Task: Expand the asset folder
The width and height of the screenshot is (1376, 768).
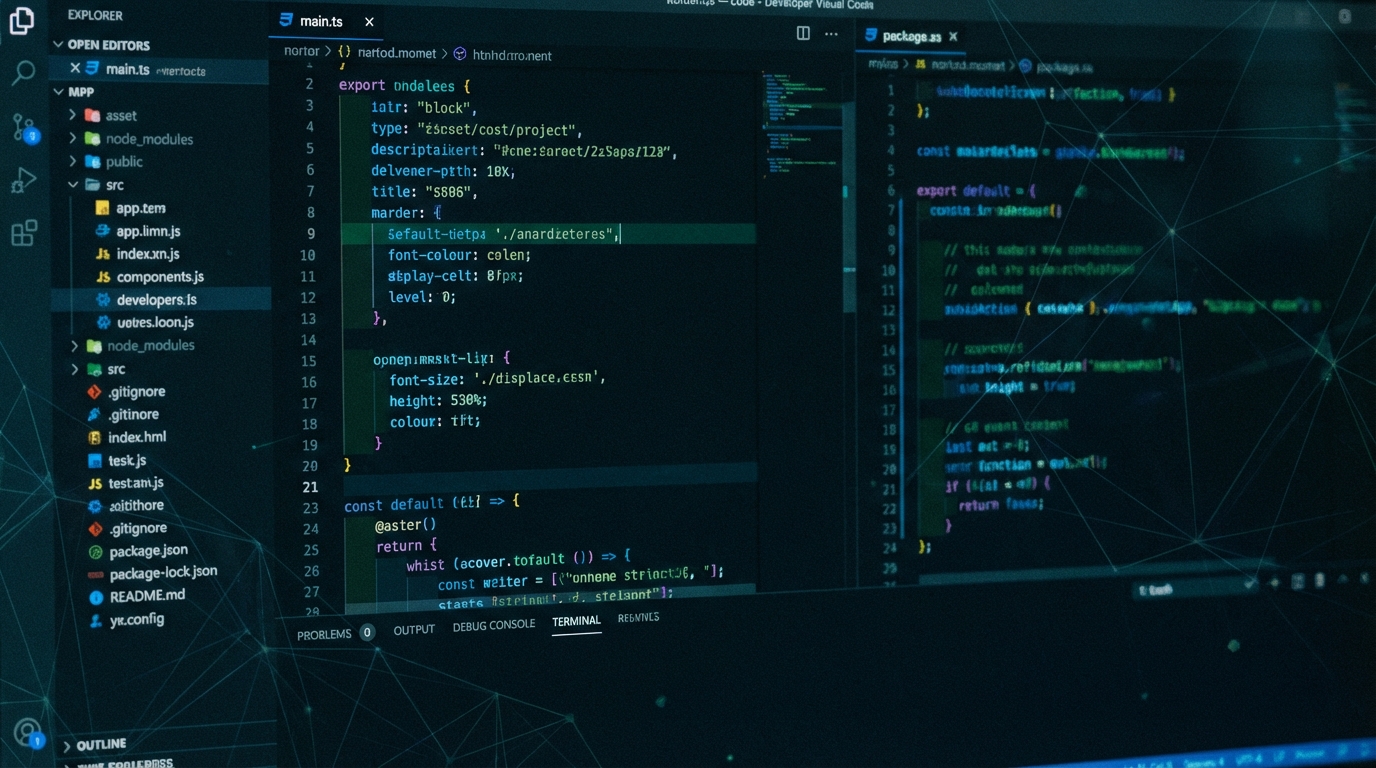Action: [120, 115]
